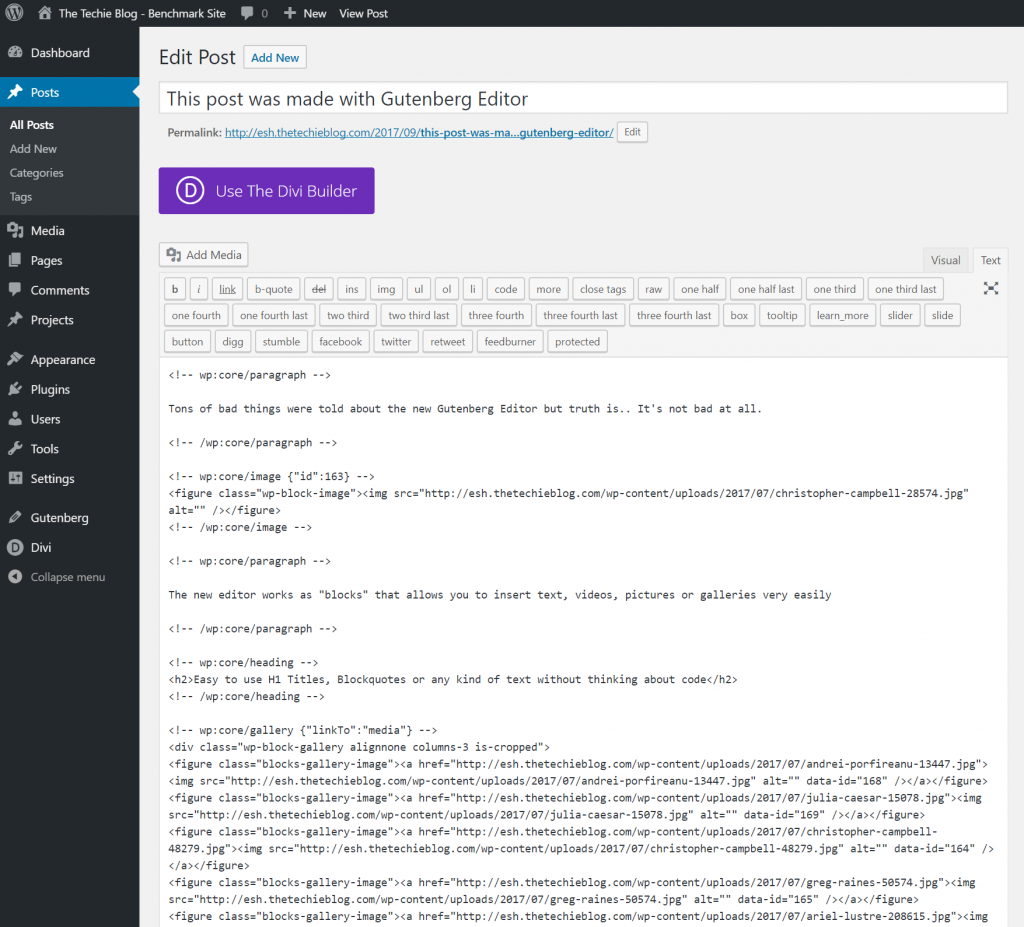Viewport: 1024px width, 927px height.
Task: Click the ul quicktag button
Action: click(x=419, y=289)
